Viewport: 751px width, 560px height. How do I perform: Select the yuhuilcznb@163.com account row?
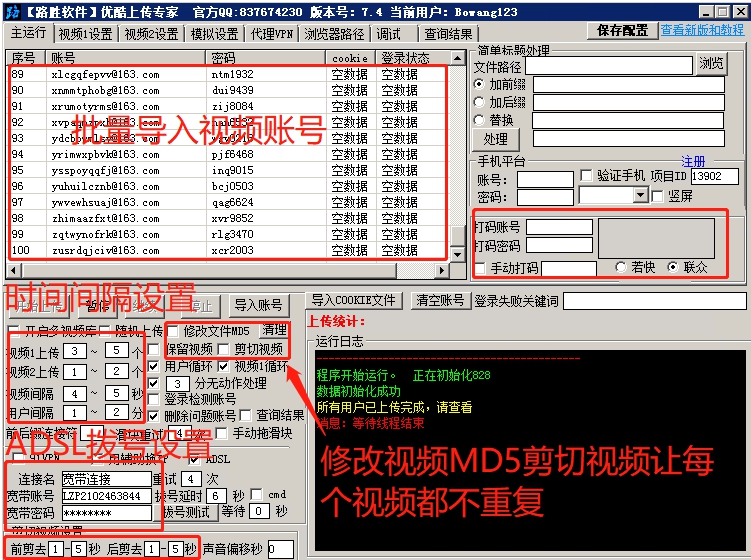[229, 186]
